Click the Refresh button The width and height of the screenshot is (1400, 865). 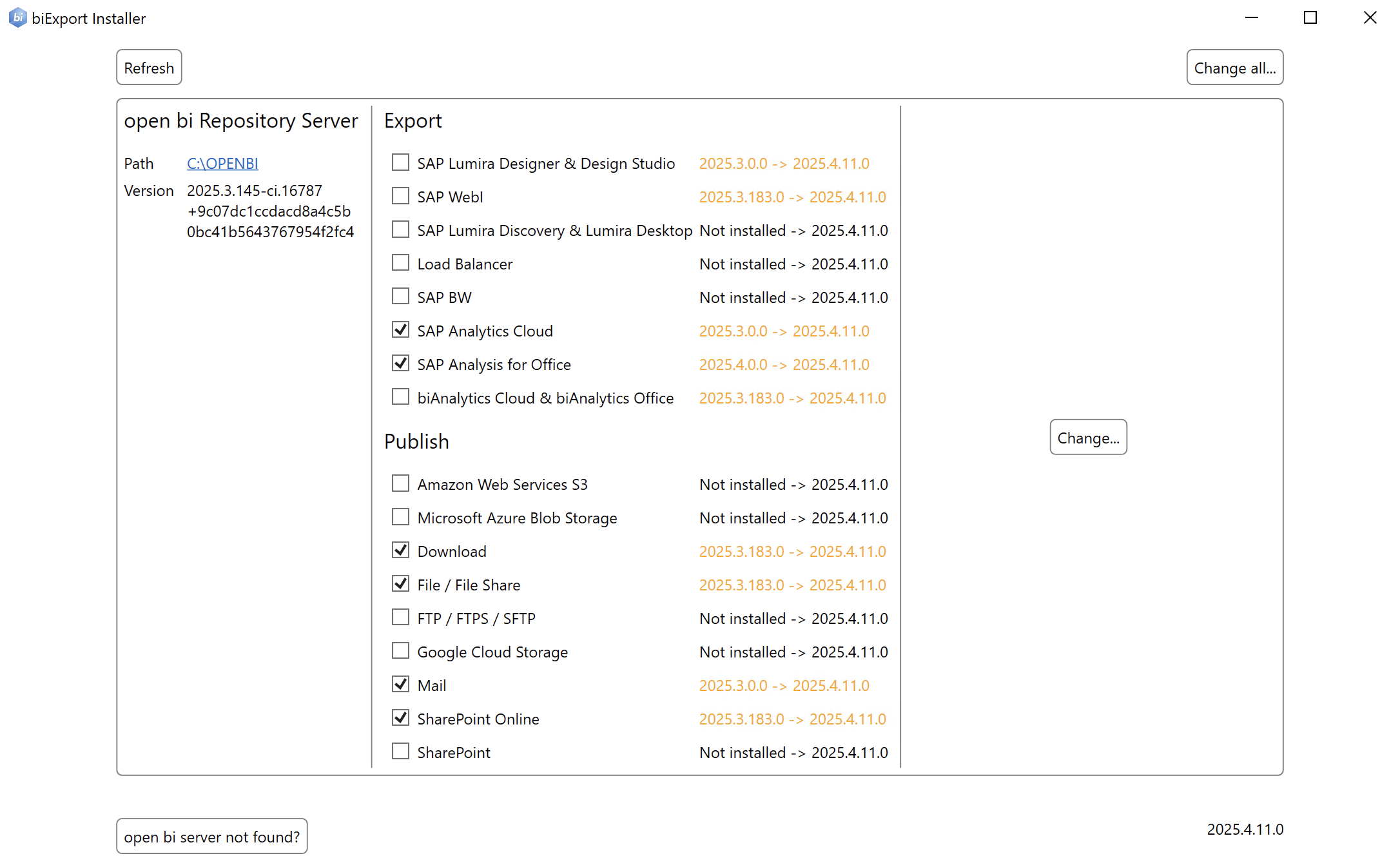point(149,68)
